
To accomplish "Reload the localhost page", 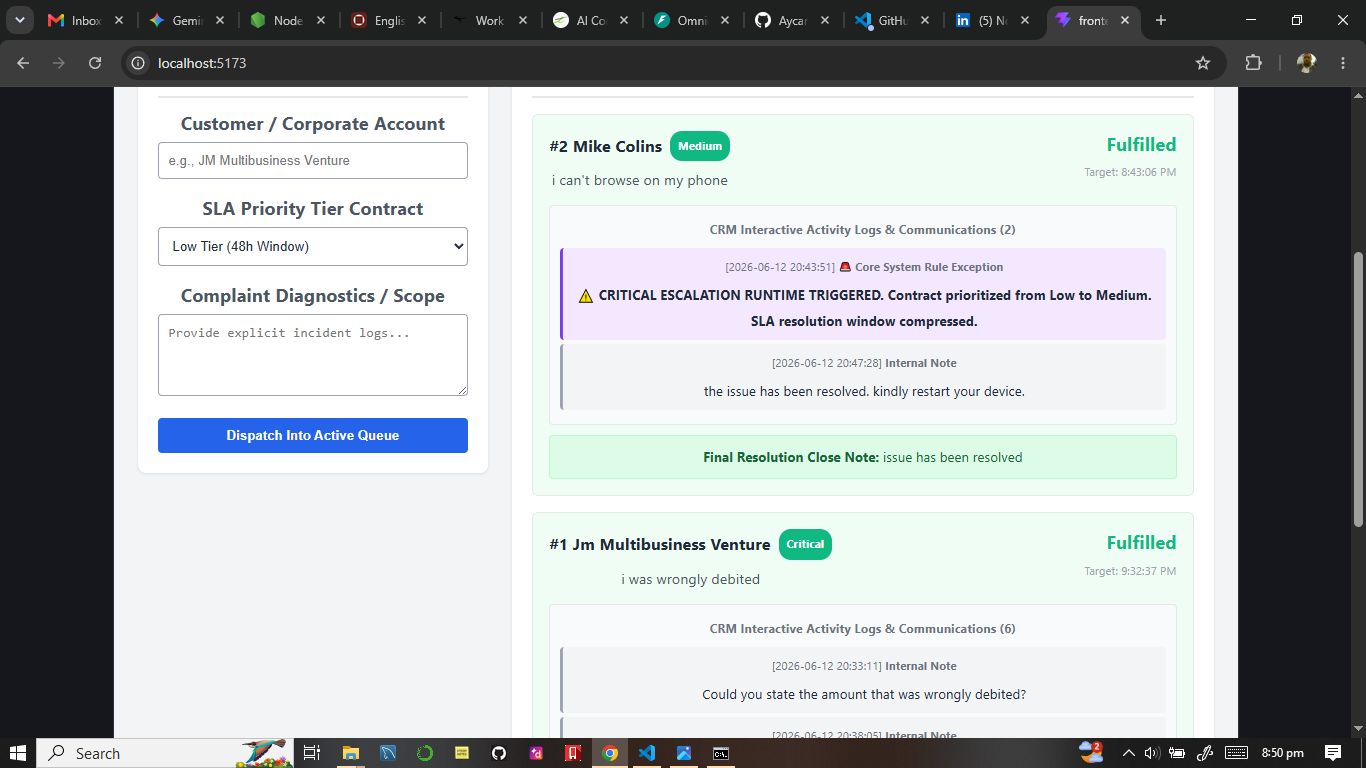I will [95, 63].
